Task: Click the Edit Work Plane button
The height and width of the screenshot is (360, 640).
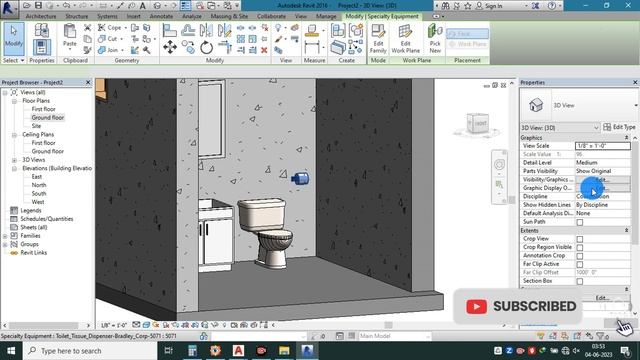Action: coord(405,39)
